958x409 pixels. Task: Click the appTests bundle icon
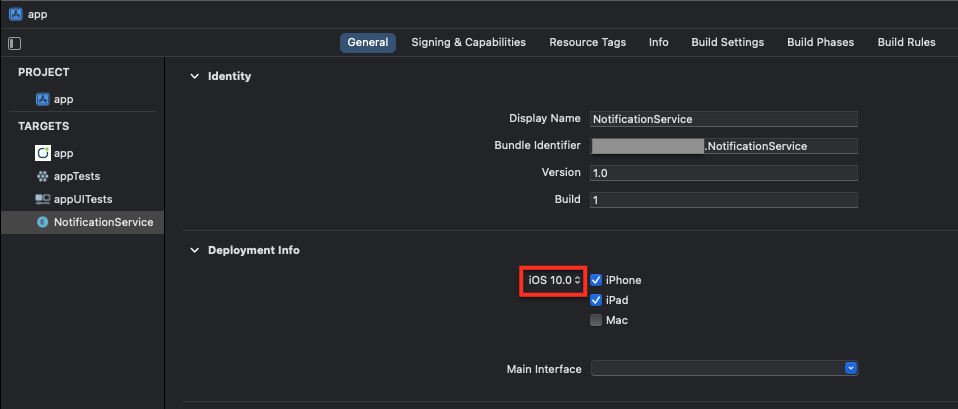(42, 177)
